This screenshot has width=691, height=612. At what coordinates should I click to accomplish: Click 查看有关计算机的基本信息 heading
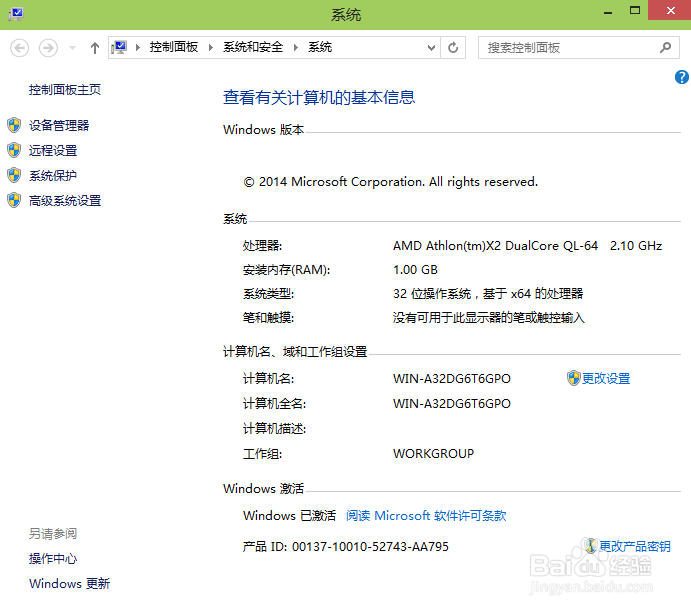pyautogui.click(x=319, y=97)
